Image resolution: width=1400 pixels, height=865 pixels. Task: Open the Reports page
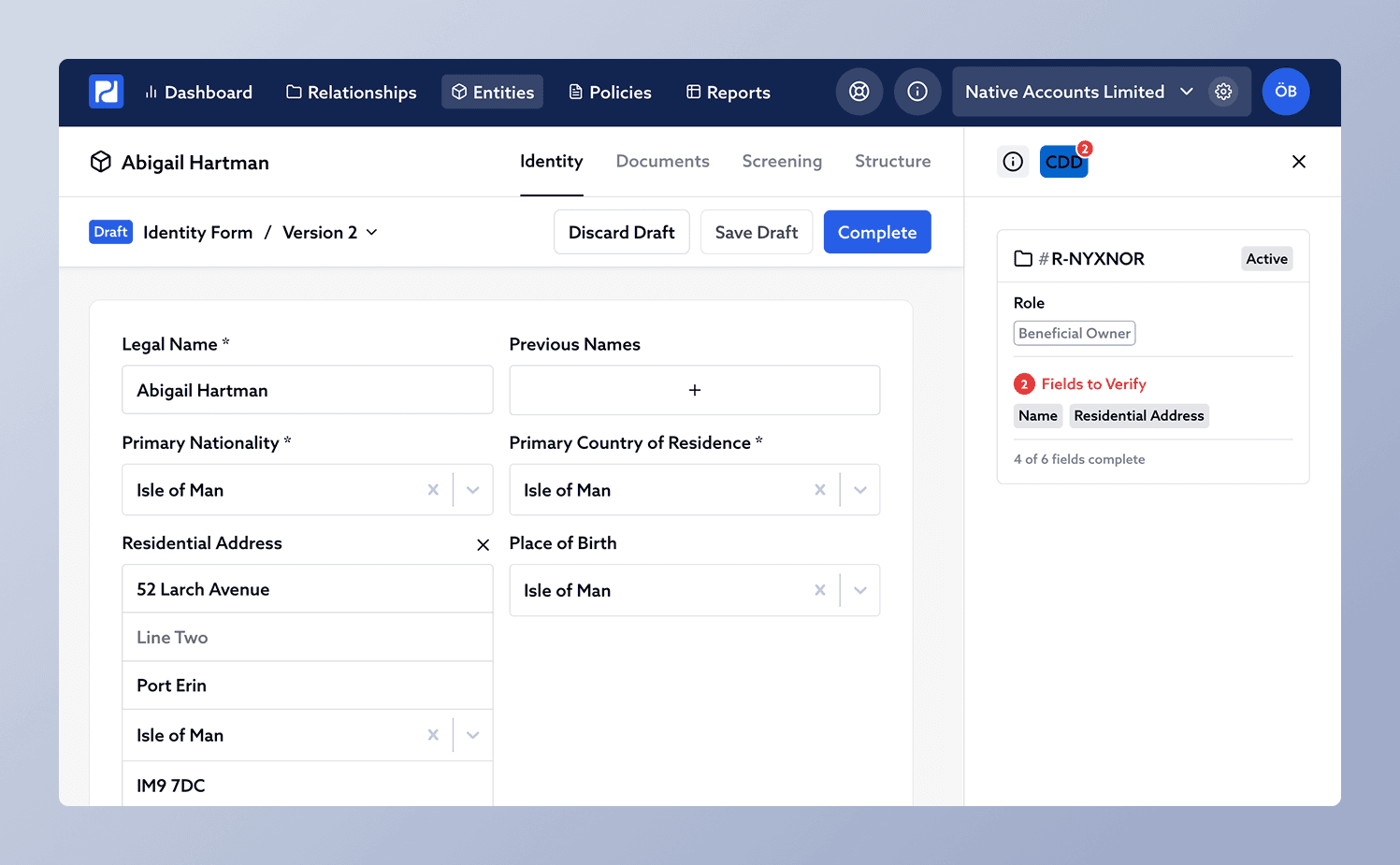pos(729,92)
